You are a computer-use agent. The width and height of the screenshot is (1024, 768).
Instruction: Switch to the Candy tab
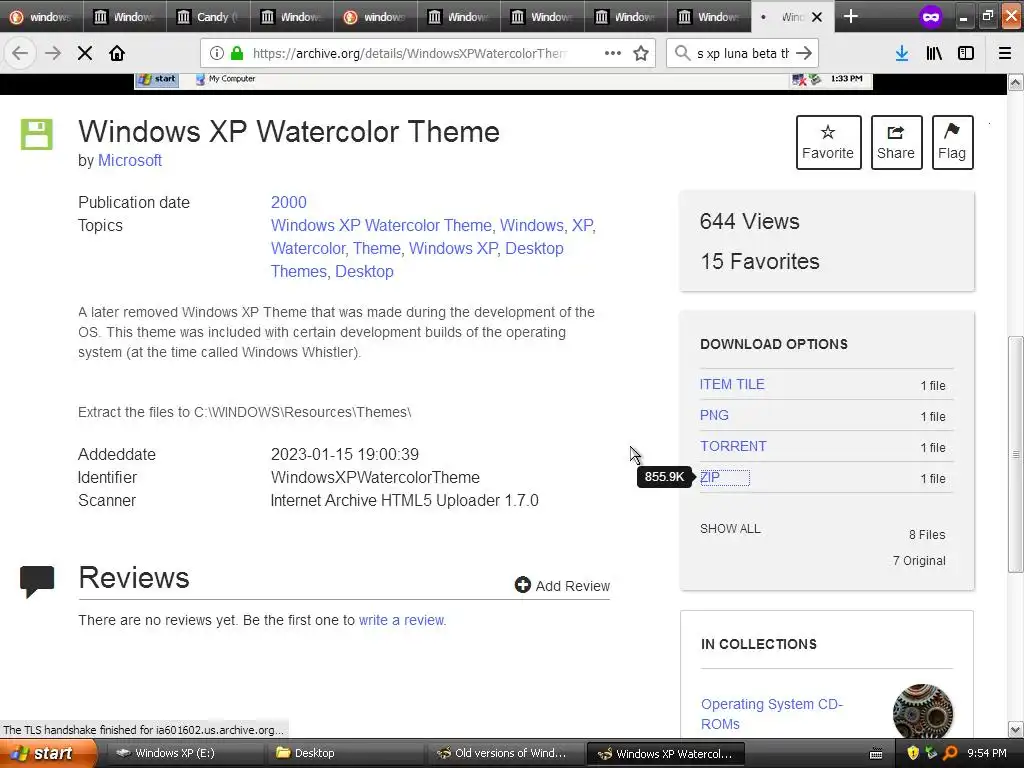[208, 17]
